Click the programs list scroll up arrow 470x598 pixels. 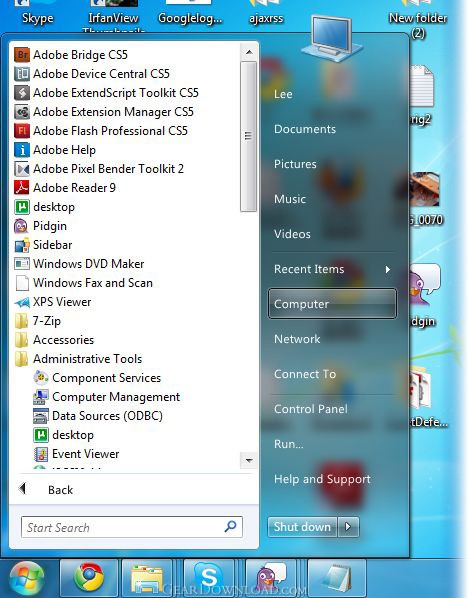coord(249,52)
